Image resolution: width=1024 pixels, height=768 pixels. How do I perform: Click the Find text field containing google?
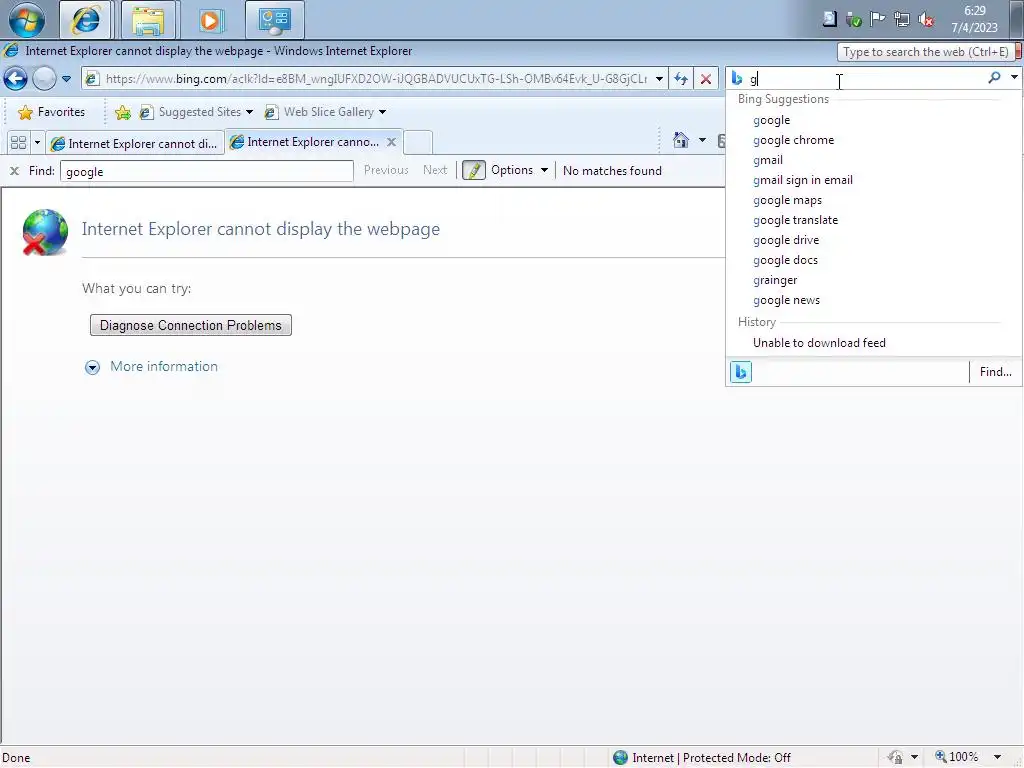click(206, 171)
